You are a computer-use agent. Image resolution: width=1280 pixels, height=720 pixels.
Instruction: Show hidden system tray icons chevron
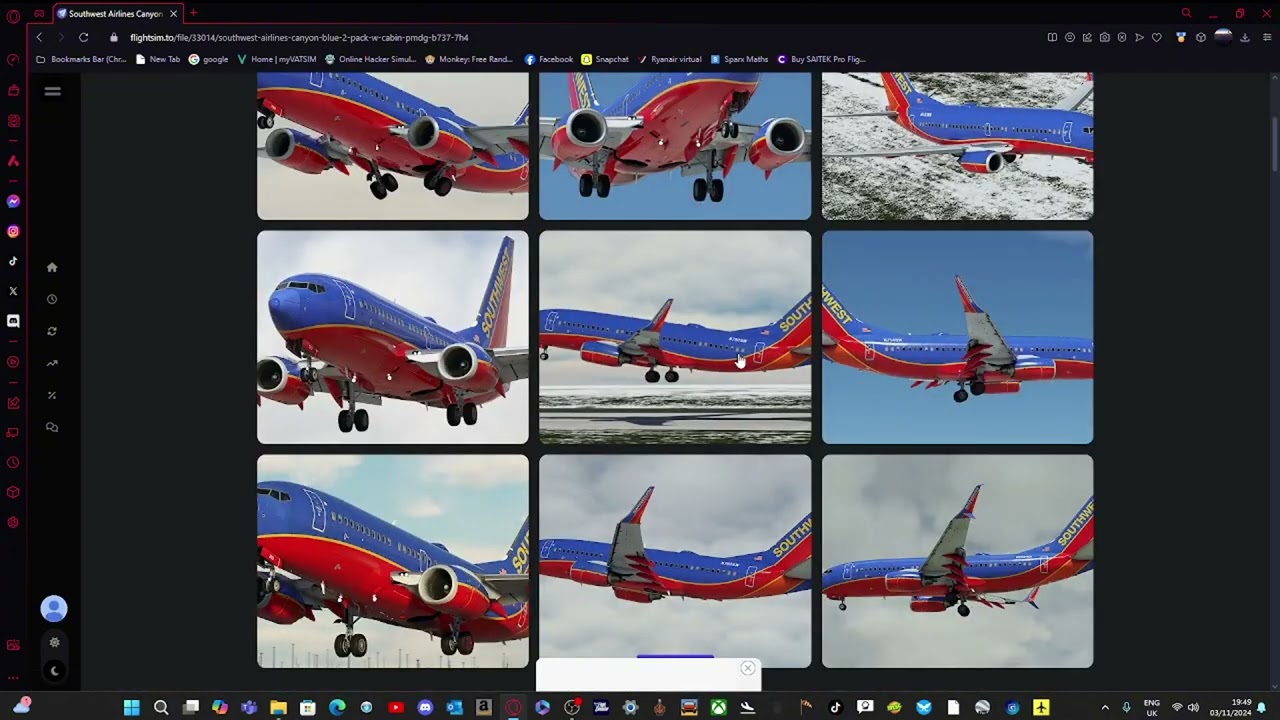pyautogui.click(x=1105, y=708)
